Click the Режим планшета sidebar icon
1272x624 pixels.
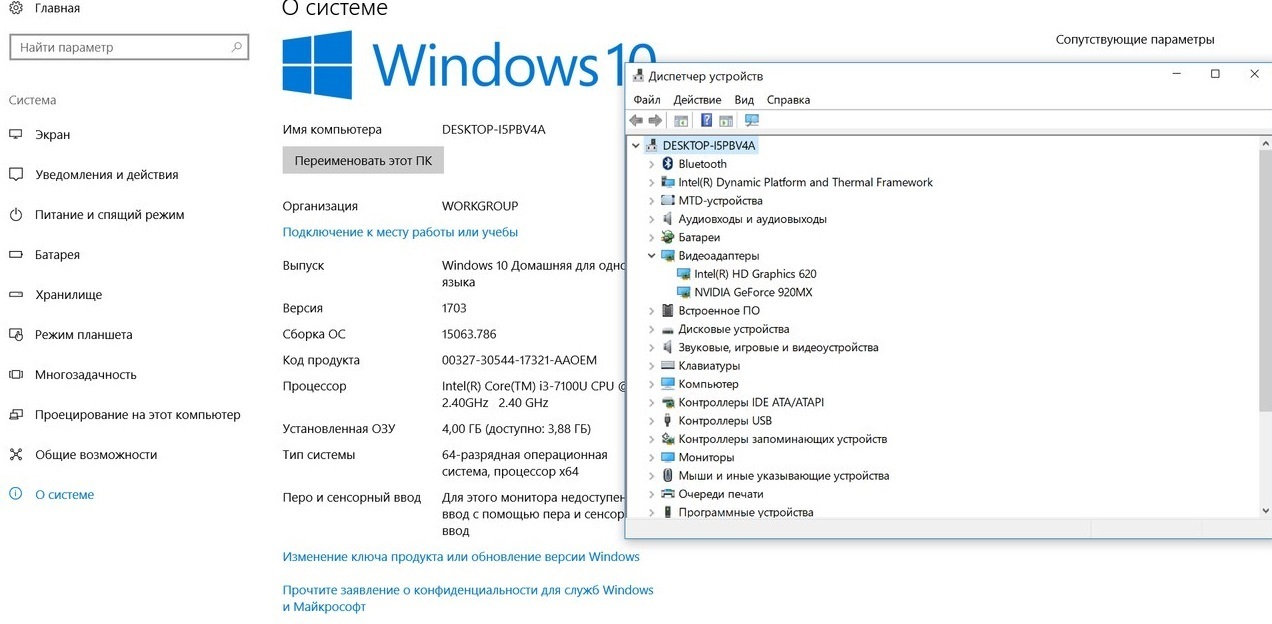coord(16,335)
